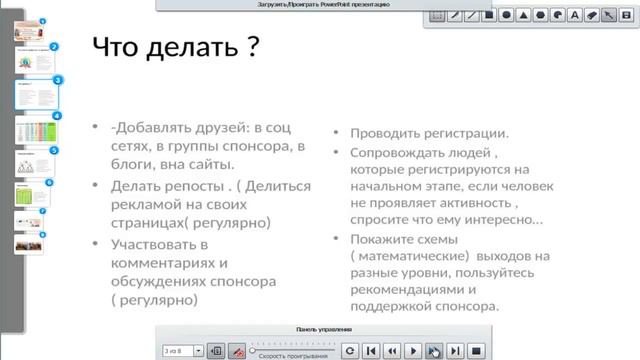Open slide 2 thumbnail

(35, 60)
